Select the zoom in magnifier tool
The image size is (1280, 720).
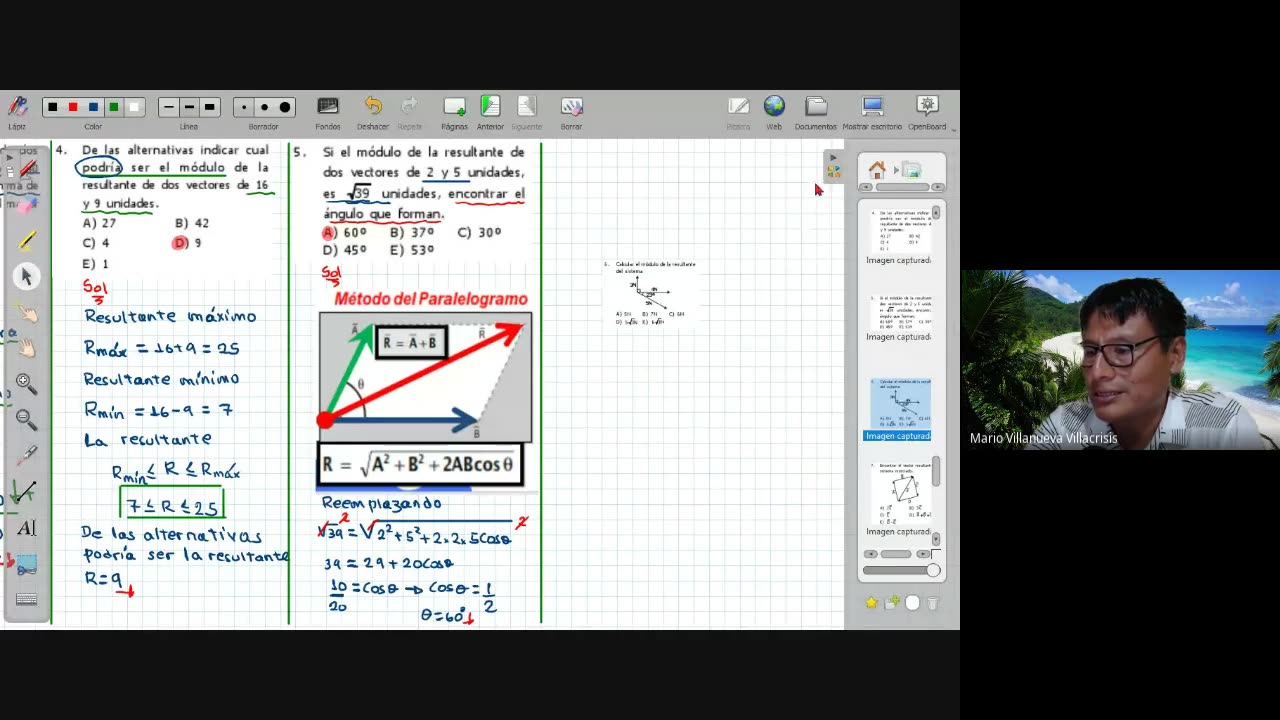[x=27, y=383]
